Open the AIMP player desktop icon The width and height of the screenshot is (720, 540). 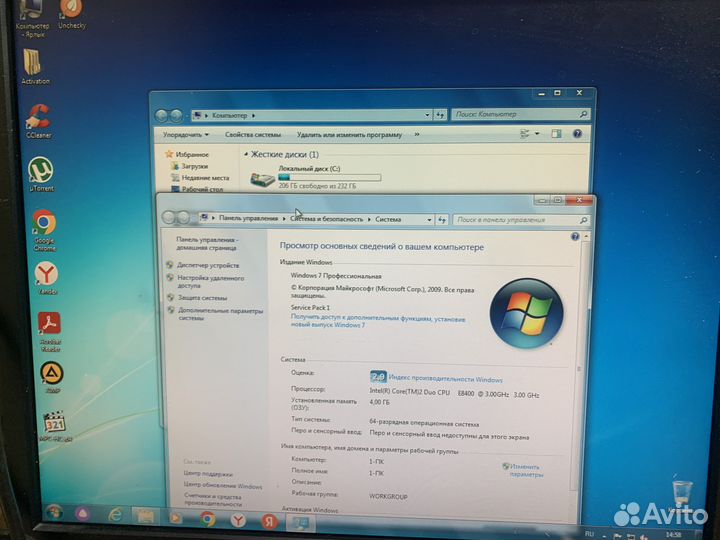(x=51, y=374)
